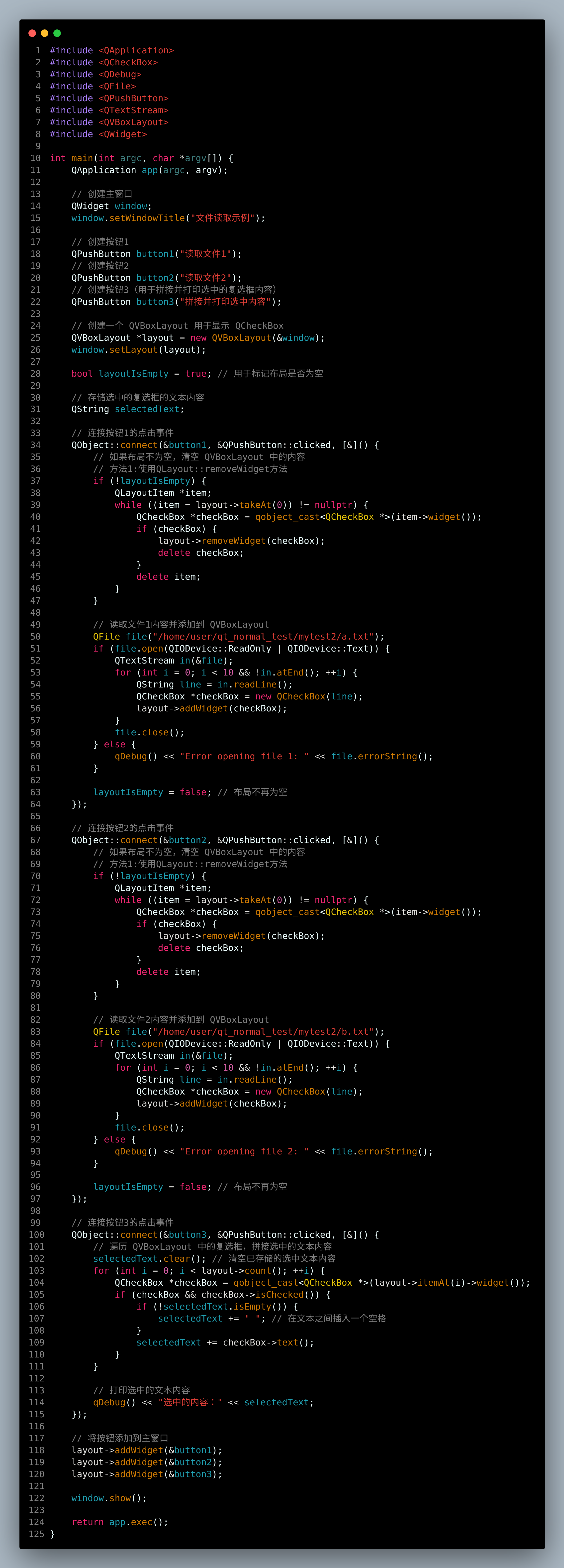Click 'QApplication app(argc, argv);' statement

click(150, 170)
